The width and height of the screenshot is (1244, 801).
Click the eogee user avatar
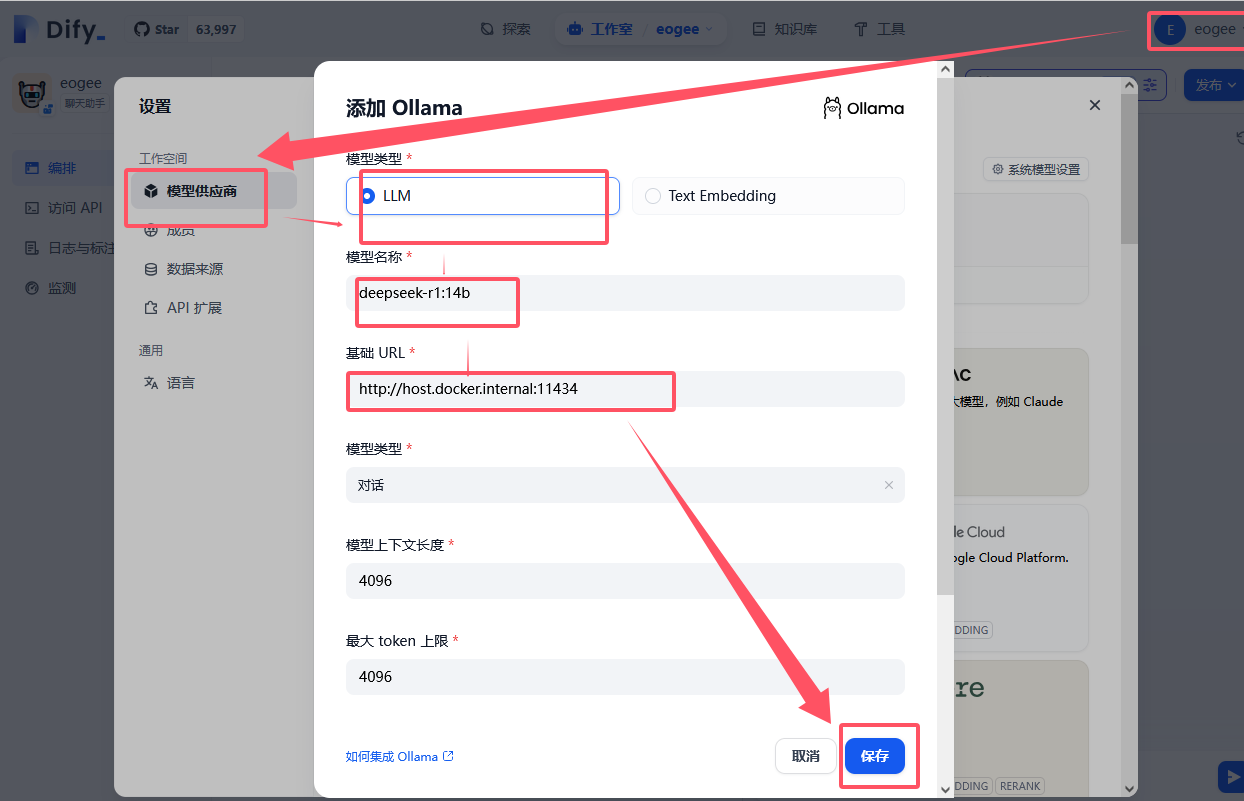1168,29
